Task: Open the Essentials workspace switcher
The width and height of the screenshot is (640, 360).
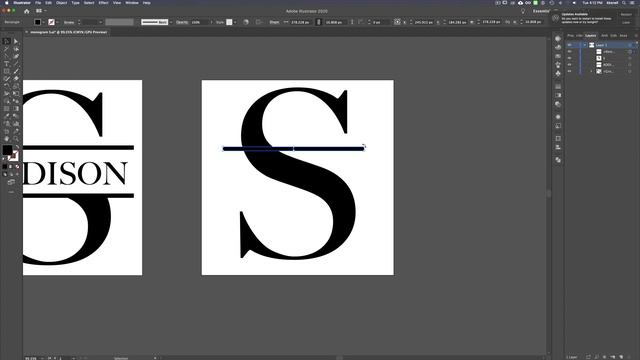Action: point(542,11)
